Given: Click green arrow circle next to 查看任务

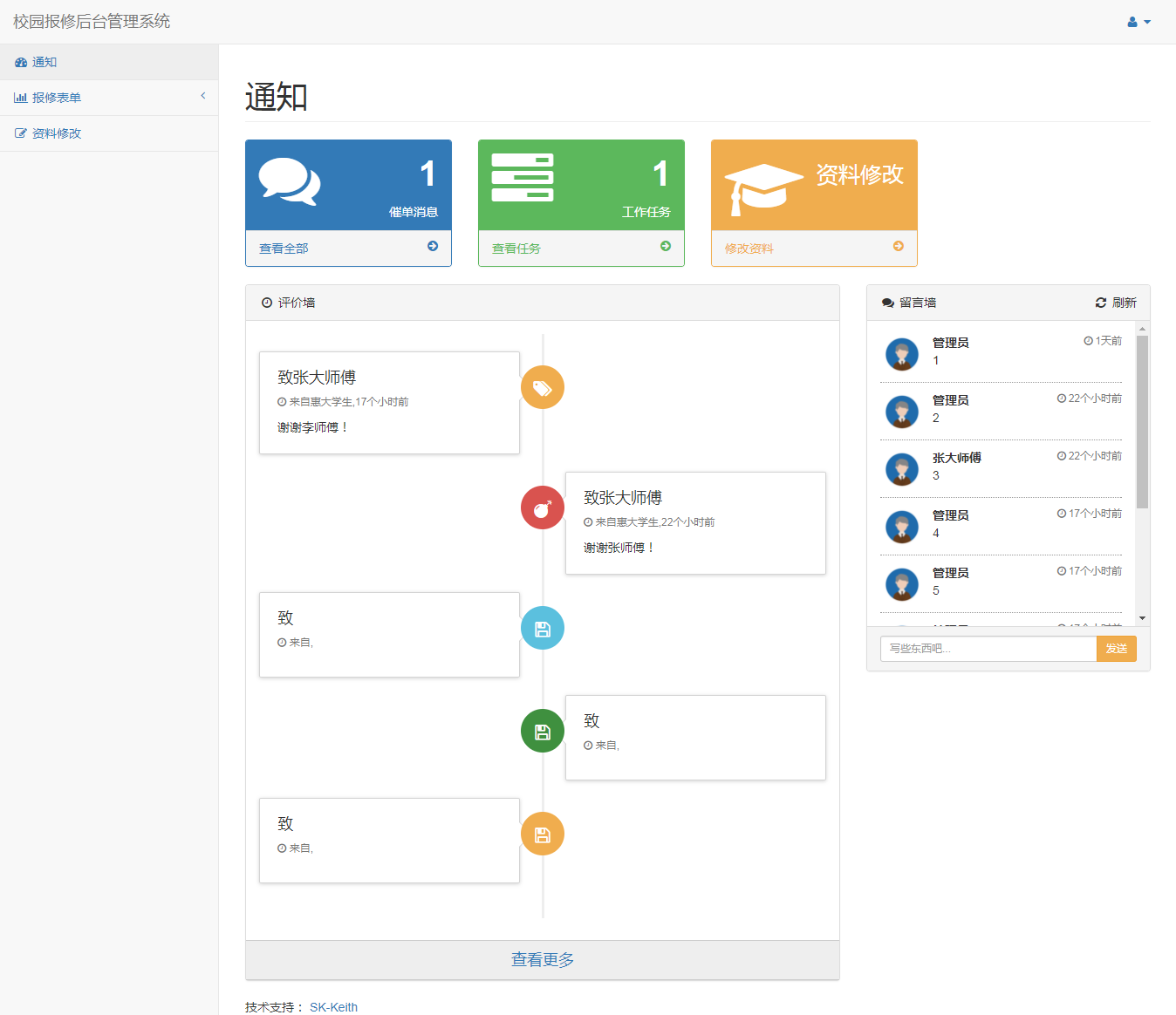Looking at the screenshot, I should point(666,246).
